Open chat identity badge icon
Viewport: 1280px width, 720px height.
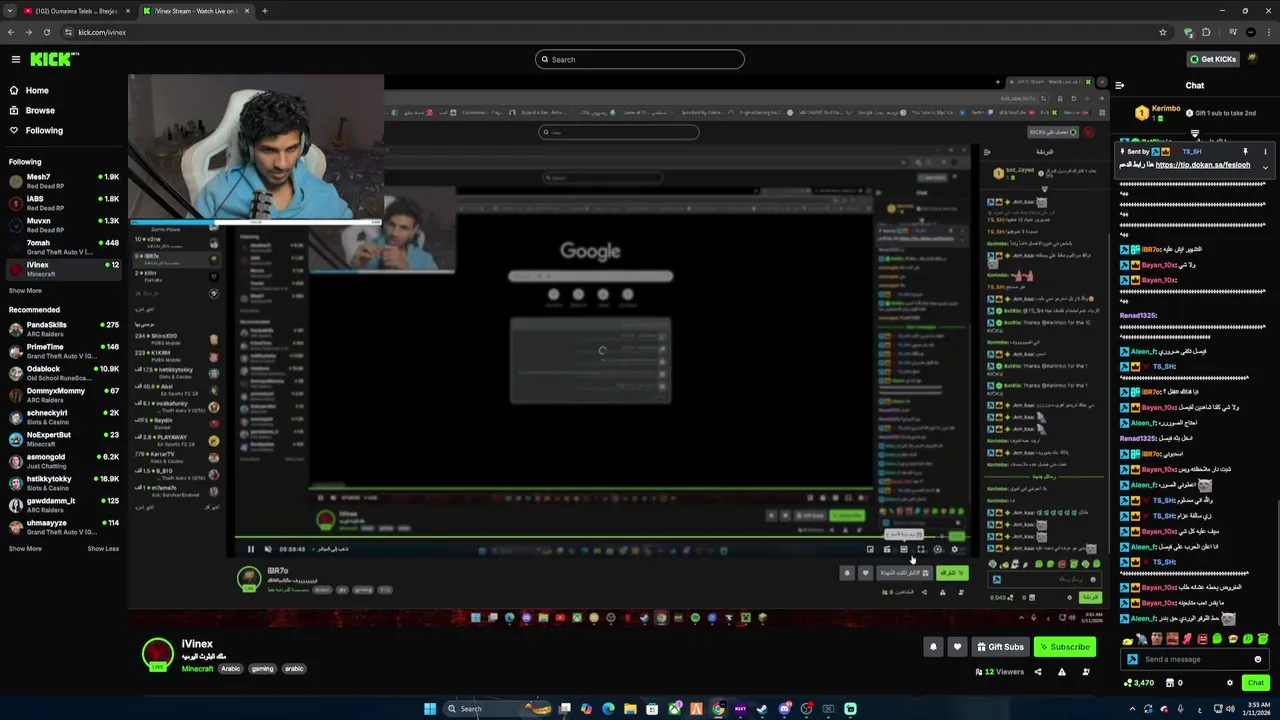1132,659
